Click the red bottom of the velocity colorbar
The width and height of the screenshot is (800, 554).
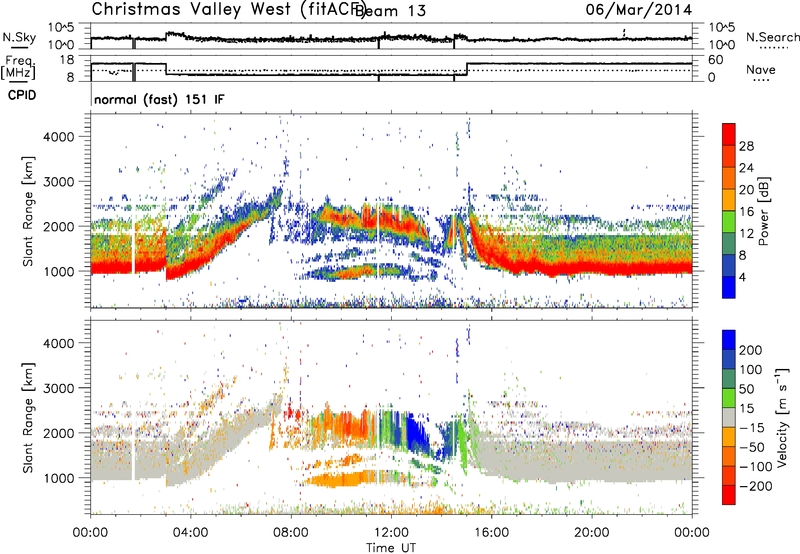729,495
